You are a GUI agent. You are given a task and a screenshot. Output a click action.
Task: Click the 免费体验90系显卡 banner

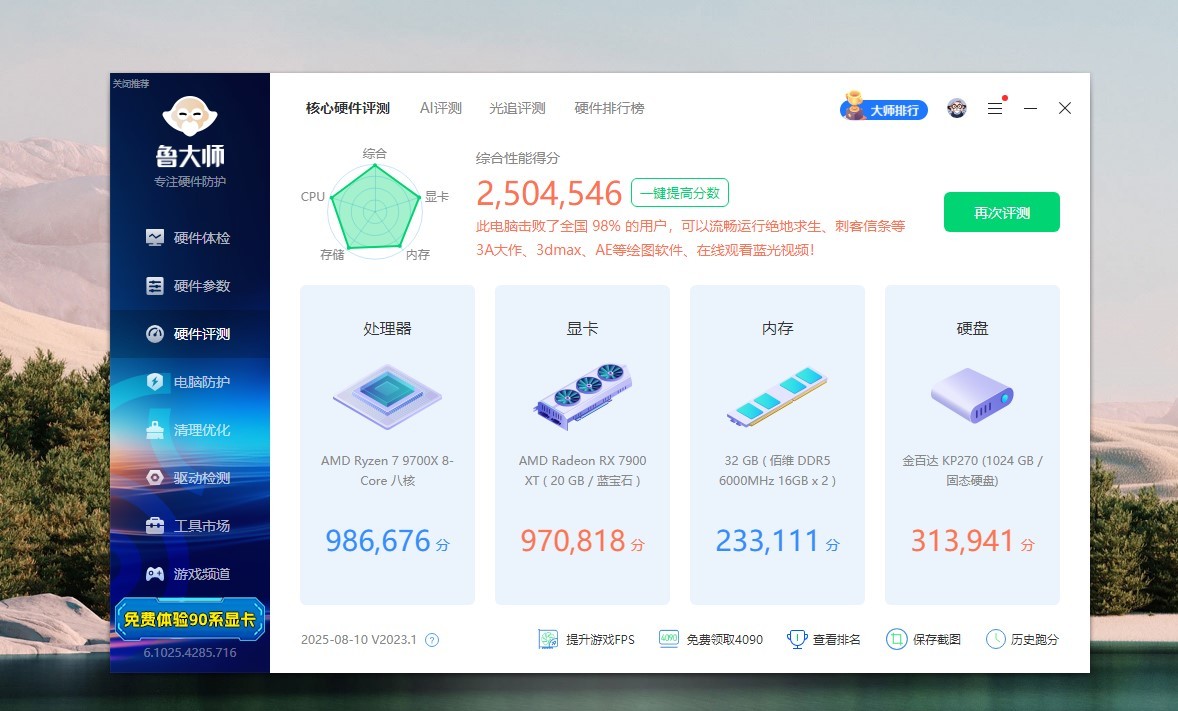(189, 619)
